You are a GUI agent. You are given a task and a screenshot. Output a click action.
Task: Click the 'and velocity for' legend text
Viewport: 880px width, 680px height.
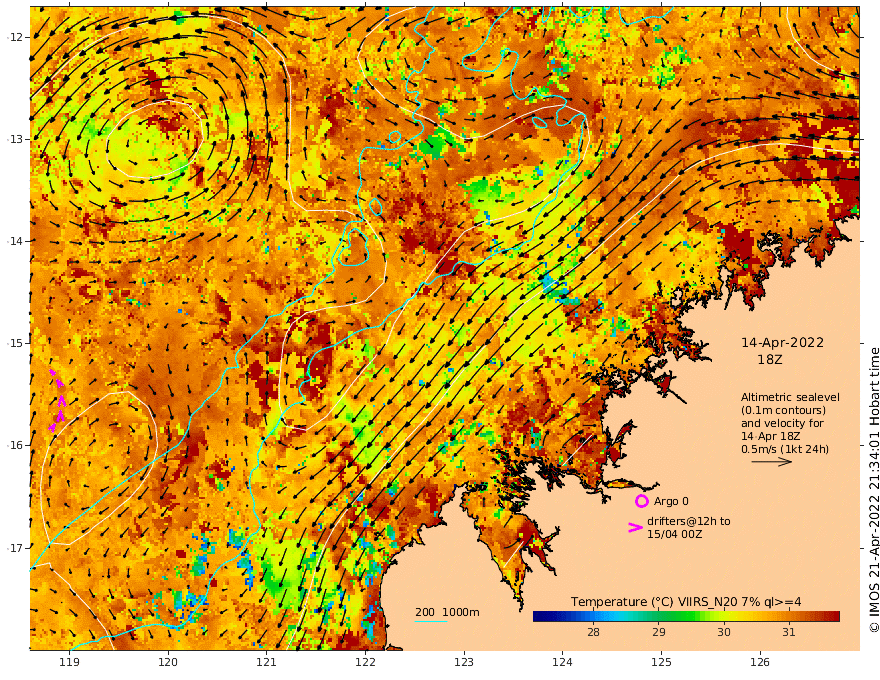point(782,423)
